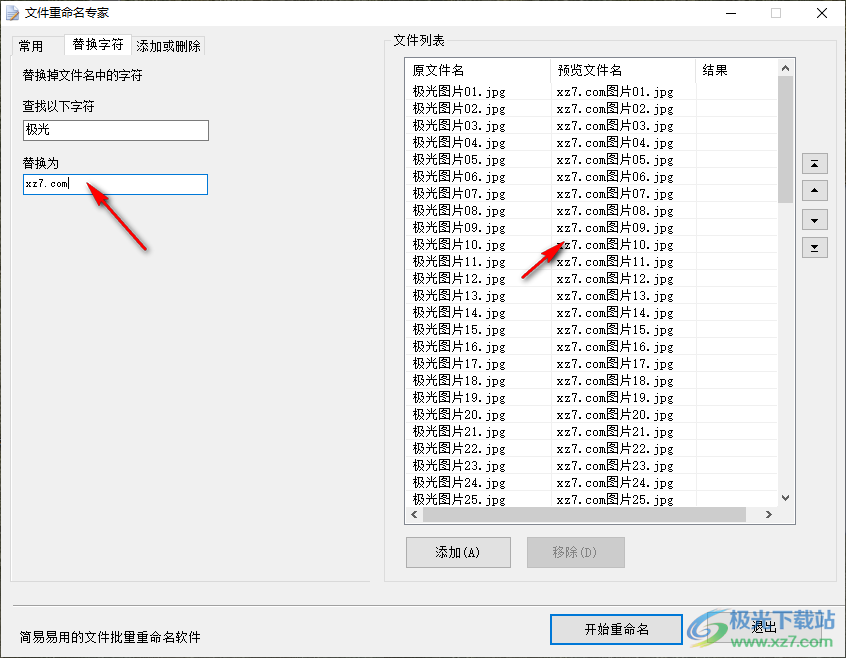This screenshot has width=846, height=658.
Task: Select row 极光图片20.jpg
Action: point(591,414)
